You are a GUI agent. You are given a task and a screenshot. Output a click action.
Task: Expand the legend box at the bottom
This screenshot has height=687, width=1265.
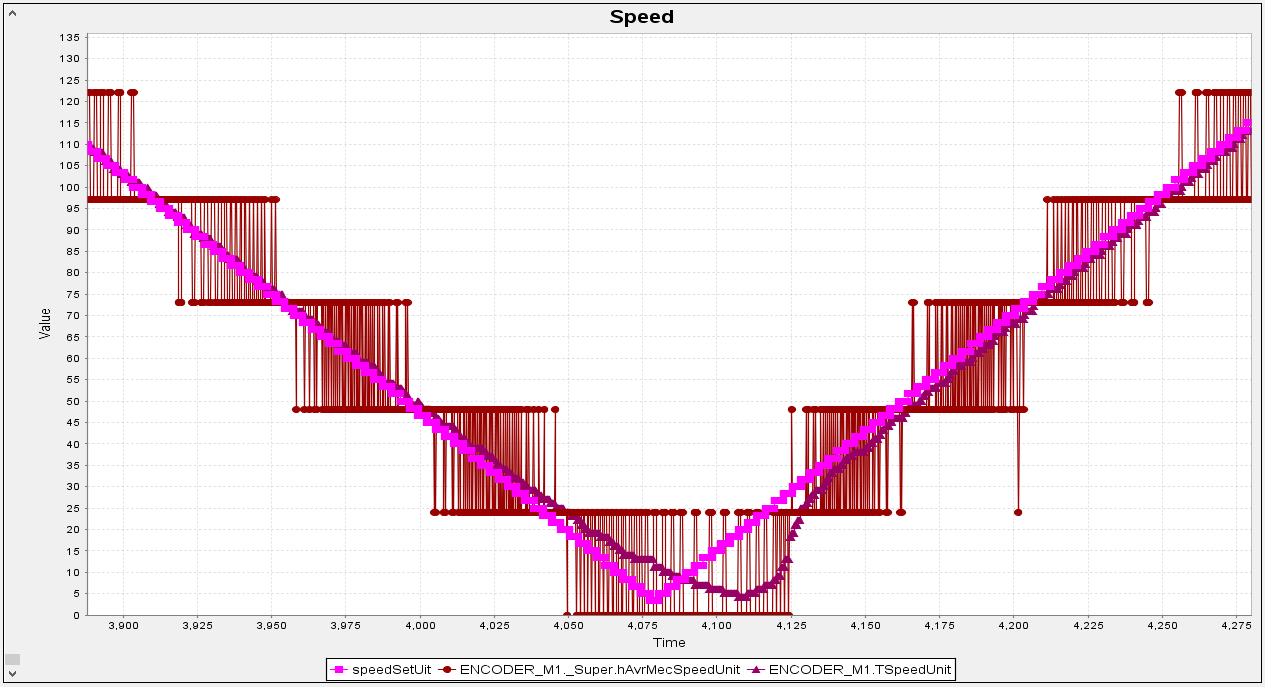tap(642, 669)
